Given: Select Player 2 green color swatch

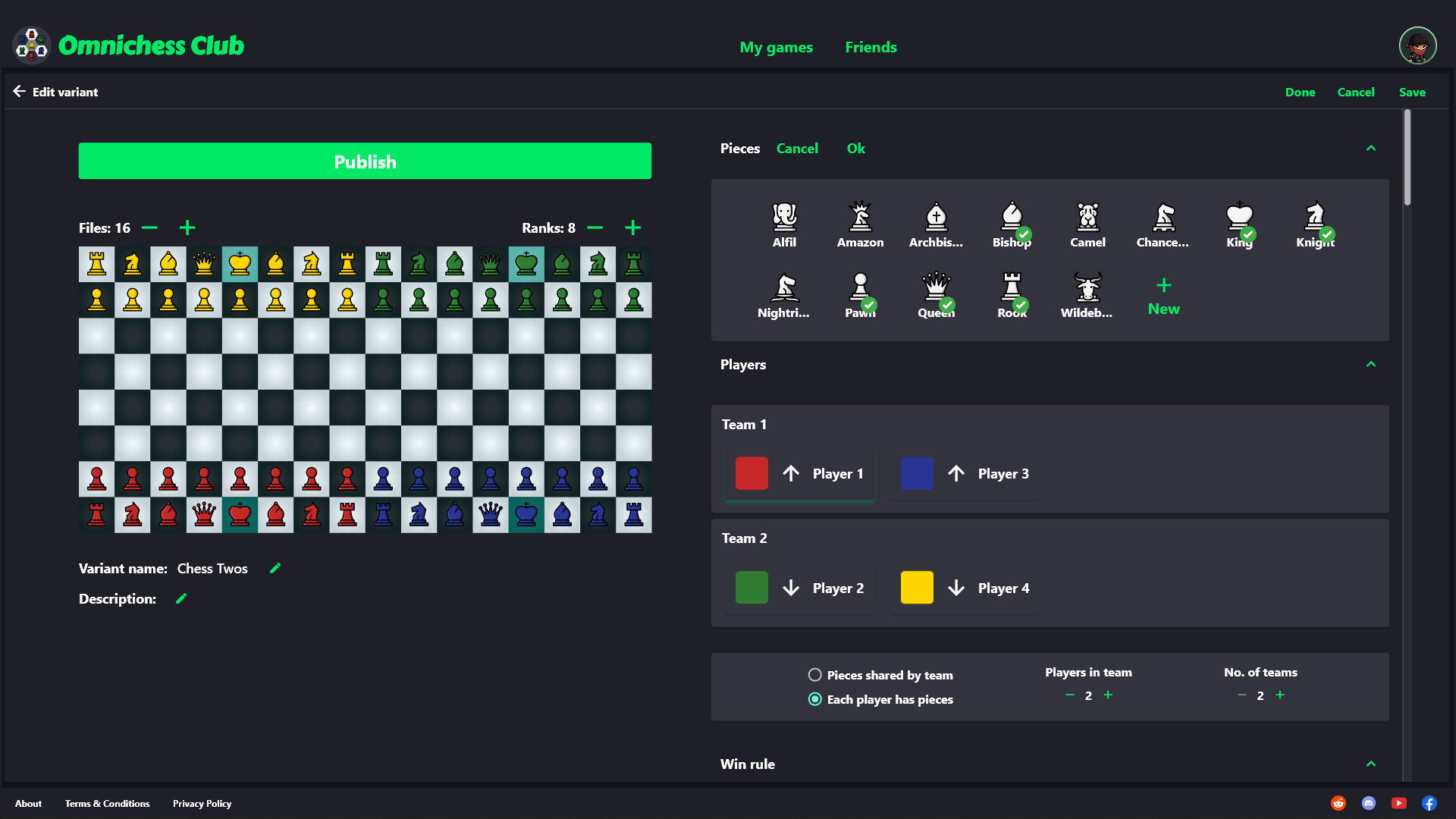Looking at the screenshot, I should 752,588.
